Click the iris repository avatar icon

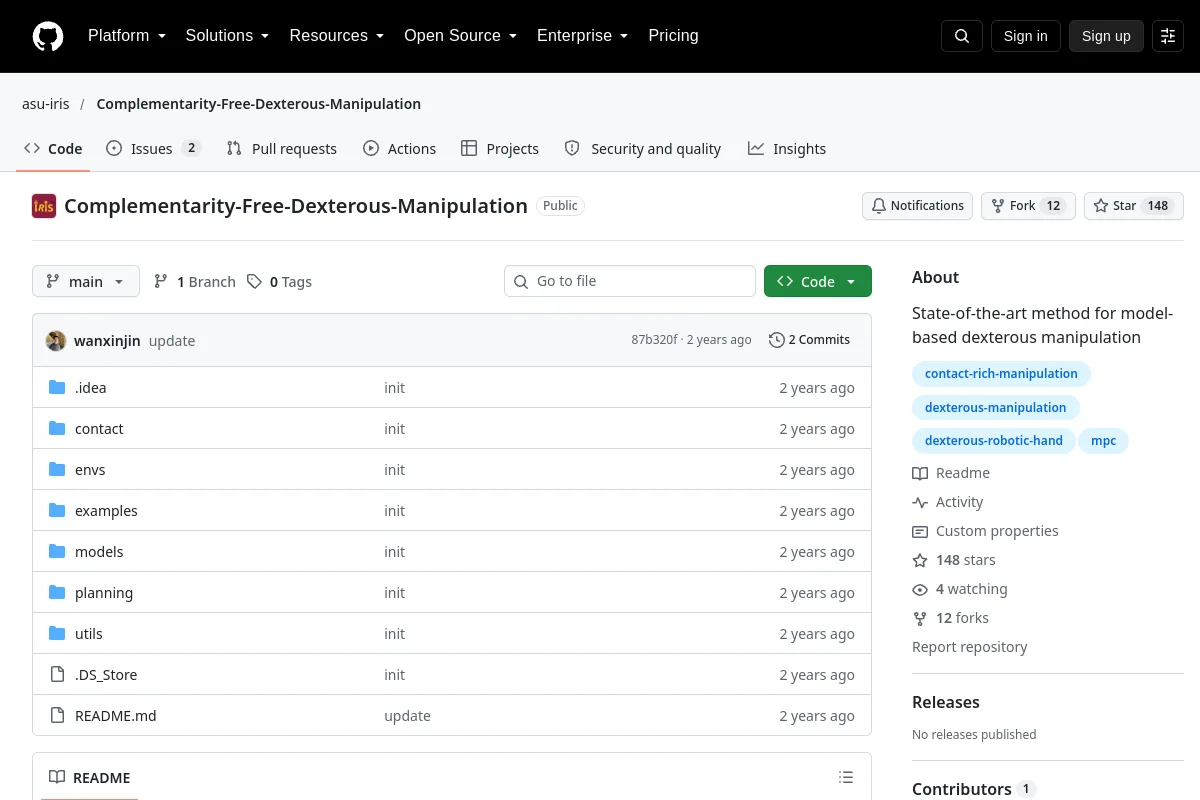(44, 206)
